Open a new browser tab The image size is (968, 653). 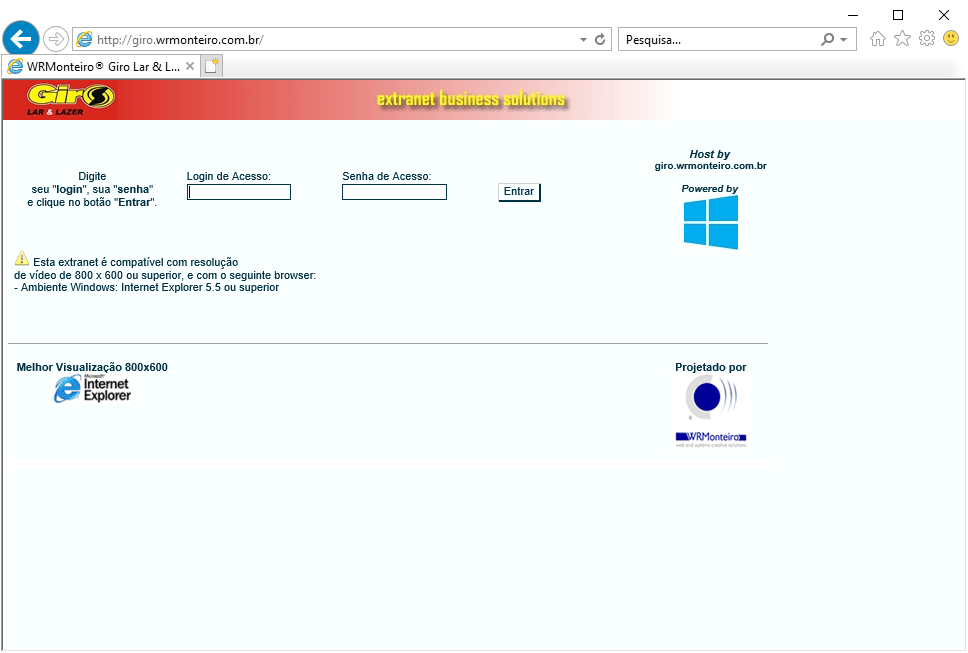pyautogui.click(x=213, y=65)
